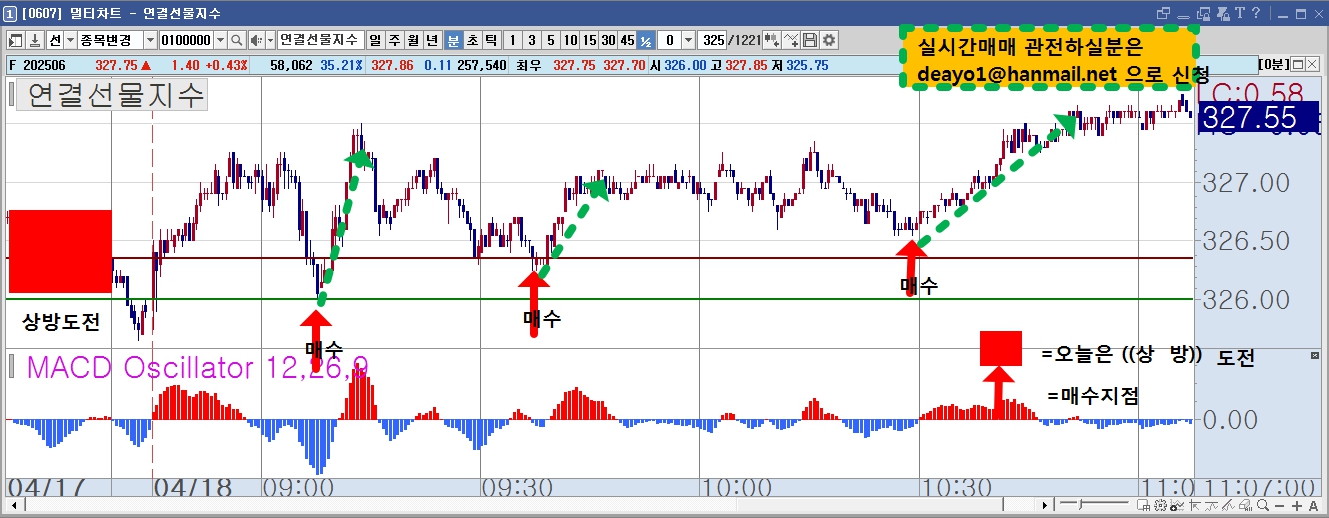Screen dimensions: 1329x518
Task: Select the 분 (minute) period toggle
Action: click(453, 40)
